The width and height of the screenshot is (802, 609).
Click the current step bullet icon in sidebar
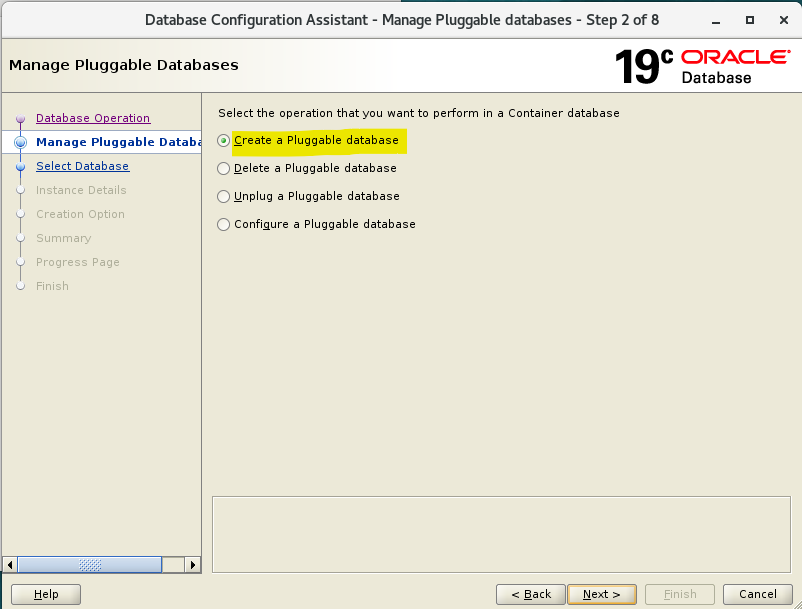[20, 142]
